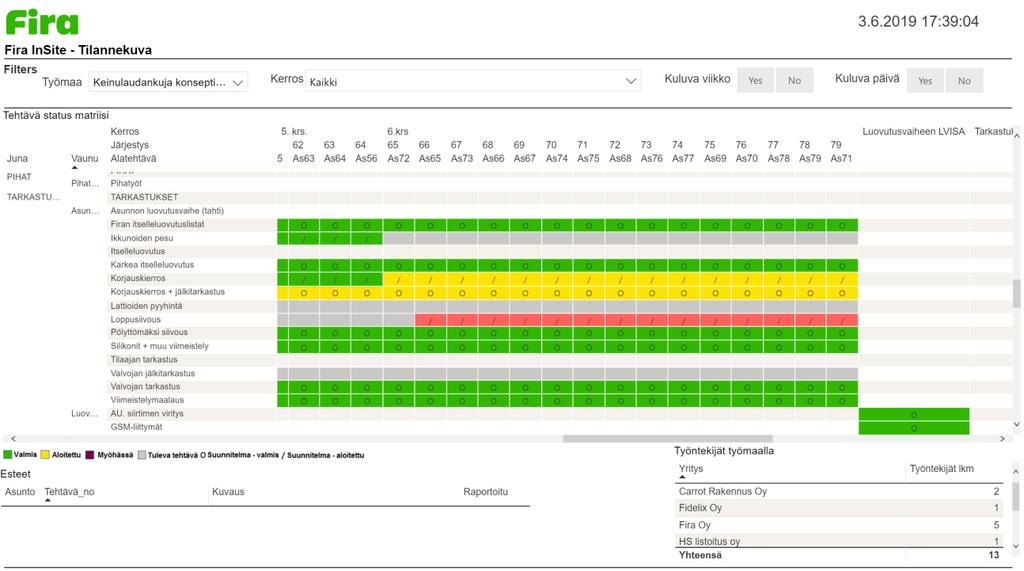Click the workers table scrollbar thumb

(1016, 497)
